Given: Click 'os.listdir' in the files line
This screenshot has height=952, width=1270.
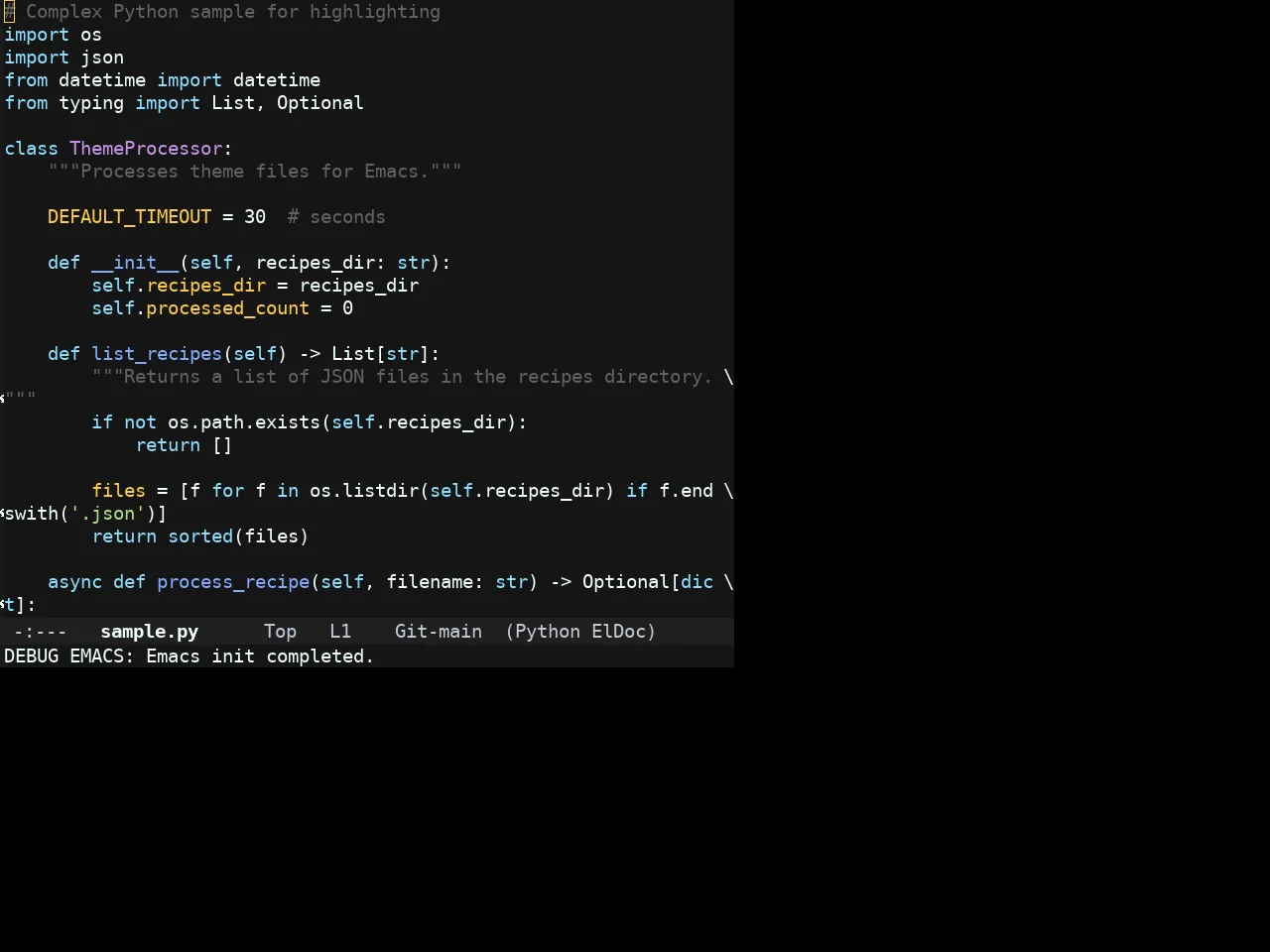Looking at the screenshot, I should (364, 491).
